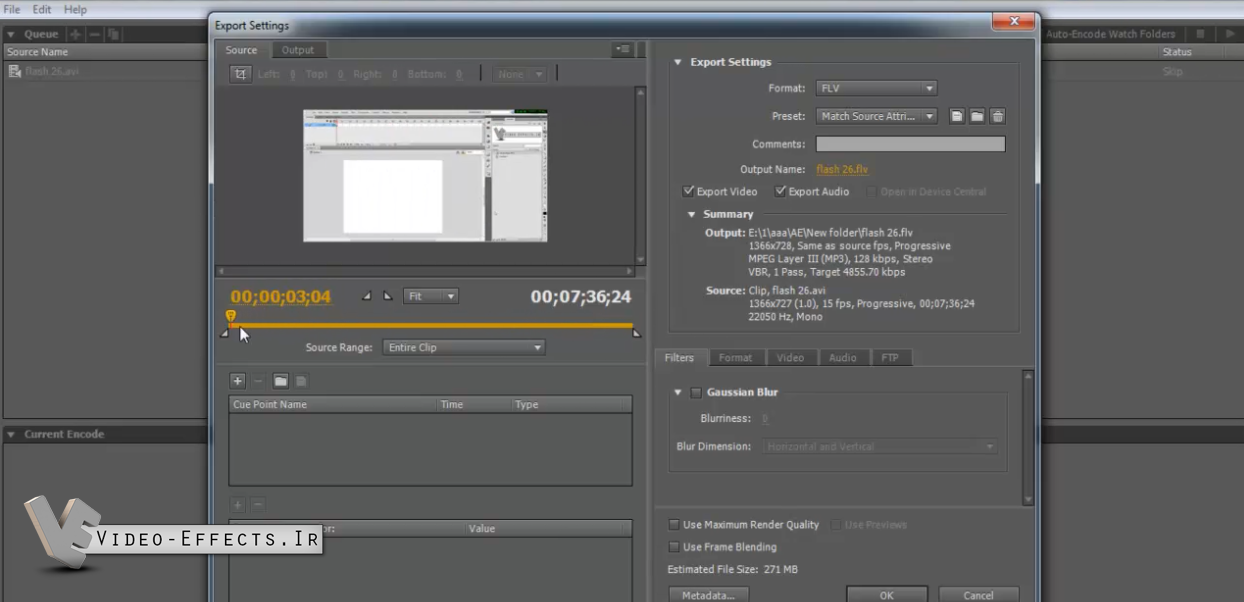Open the Preset dropdown Match Source Attri...
Viewport: 1244px width, 602px height.
point(876,116)
